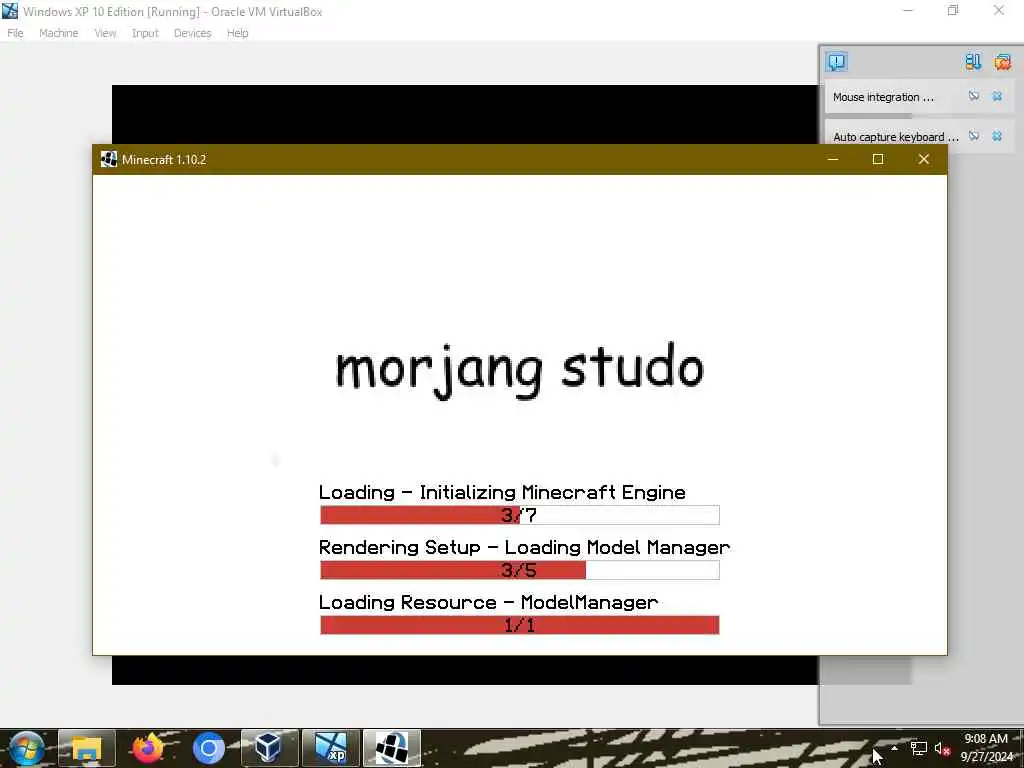The height and width of the screenshot is (768, 1024).
Task: Click 'Loading Resource - ModelManager' text
Action: (488, 602)
